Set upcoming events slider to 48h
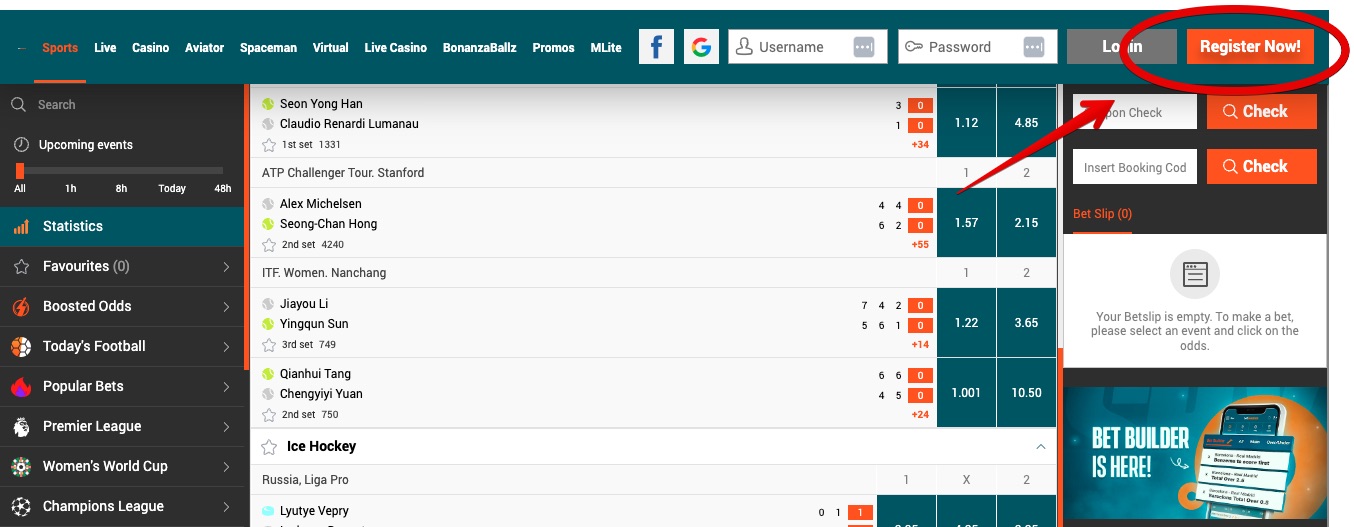 (x=222, y=188)
